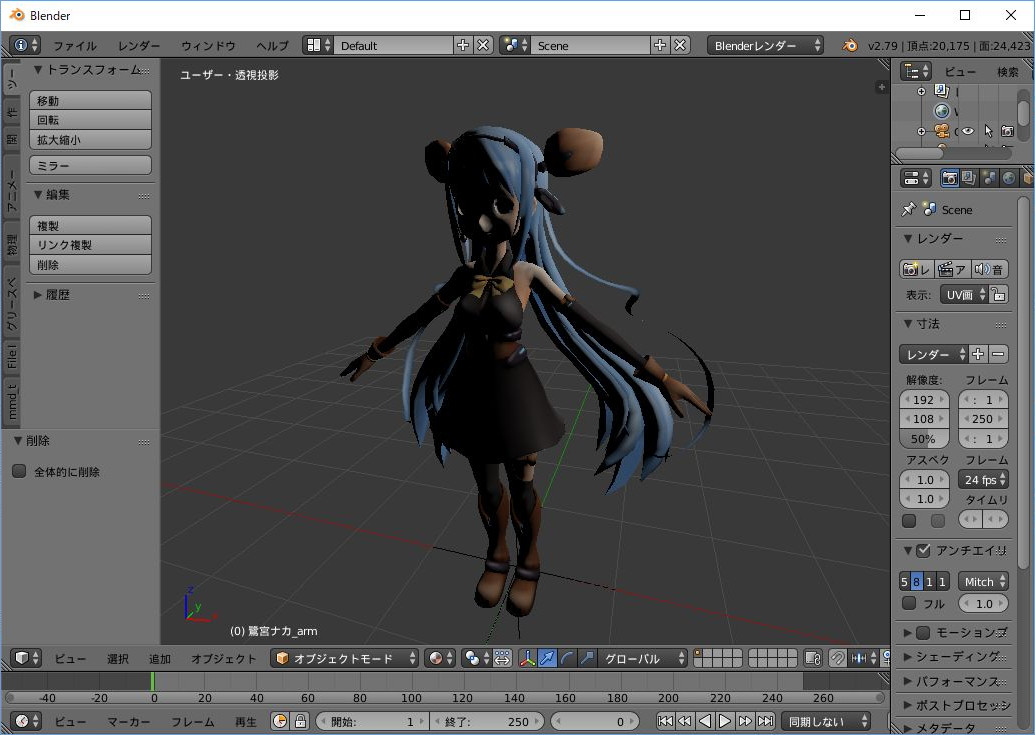Open the timeline マーカー menu

(x=128, y=722)
